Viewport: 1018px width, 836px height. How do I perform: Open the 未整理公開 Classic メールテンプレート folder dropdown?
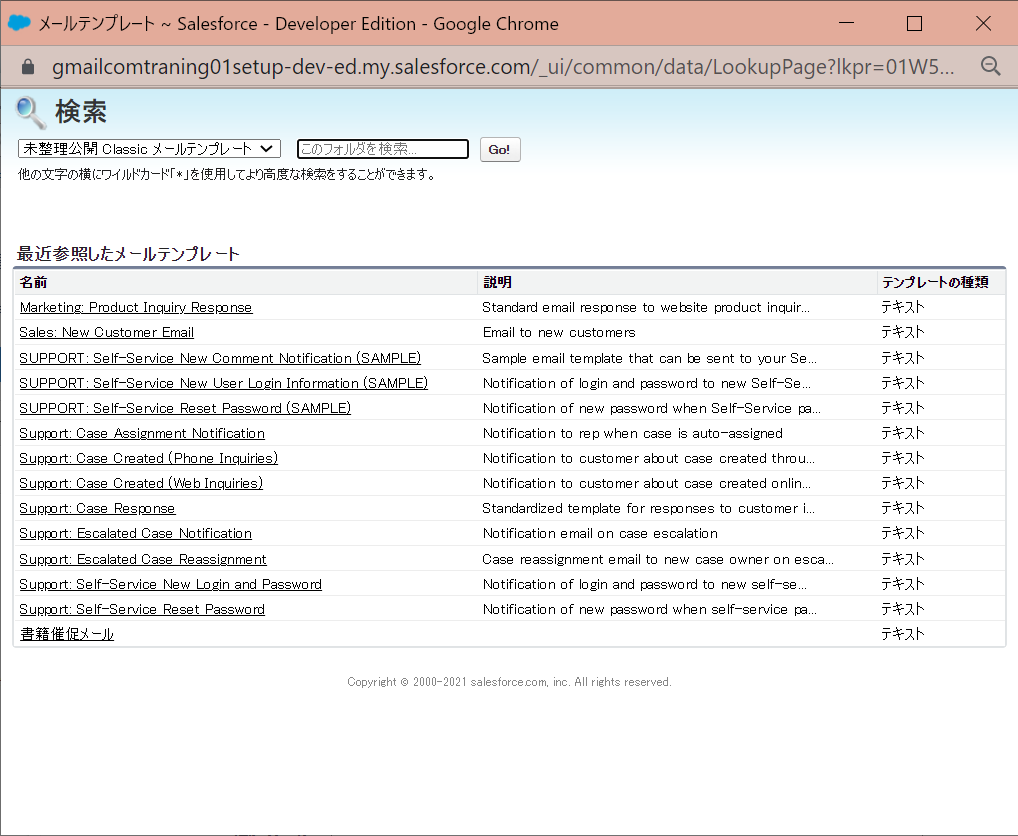149,149
